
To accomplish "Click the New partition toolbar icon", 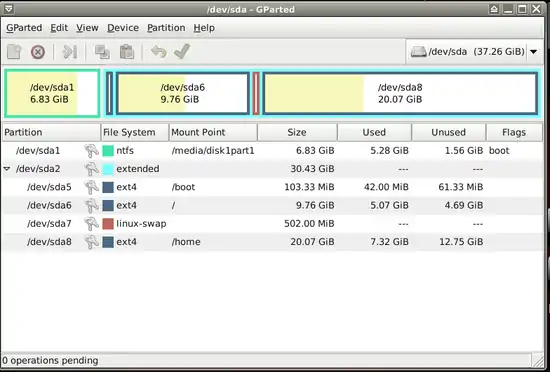I will pos(14,52).
